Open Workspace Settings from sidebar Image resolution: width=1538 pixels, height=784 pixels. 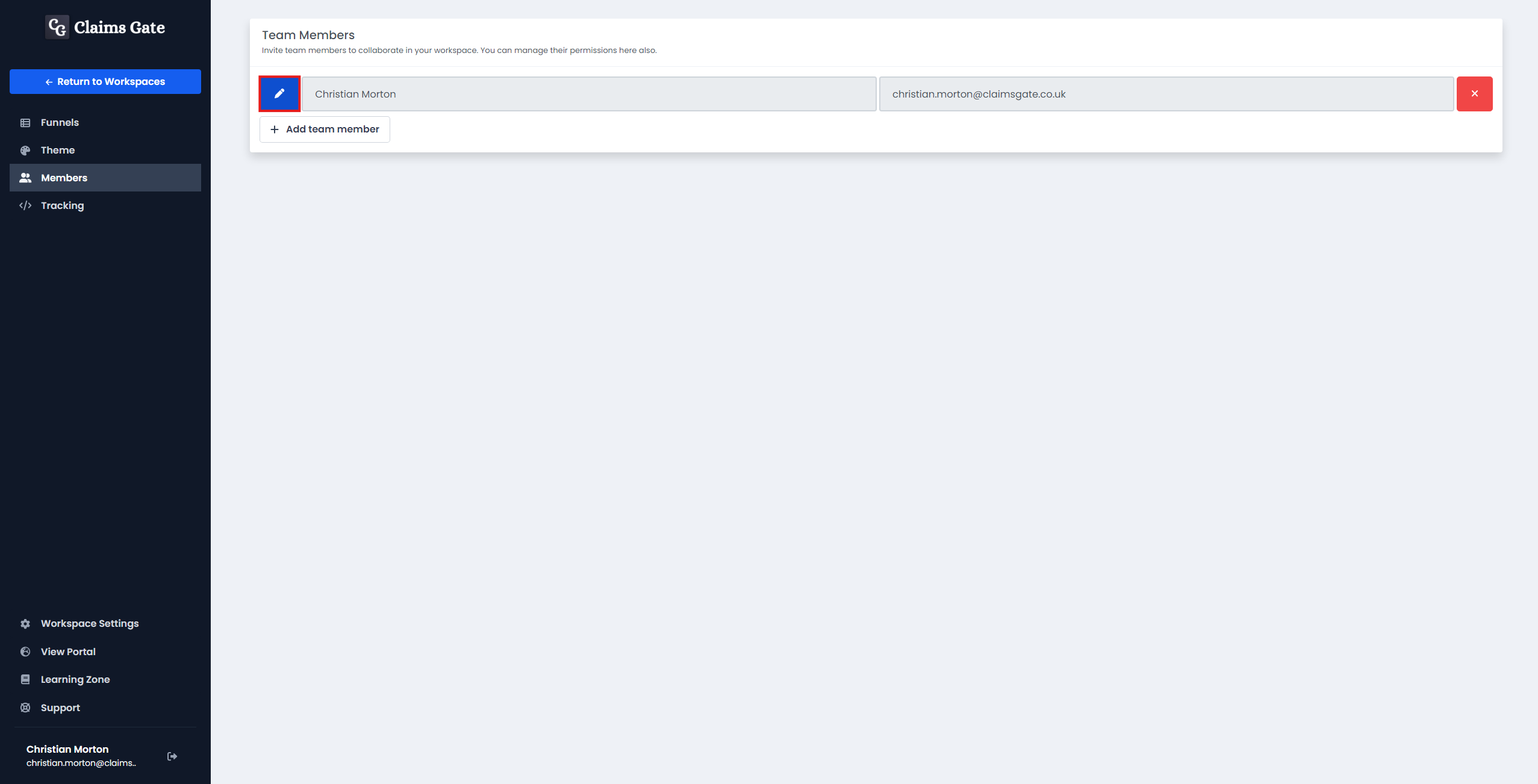tap(89, 623)
